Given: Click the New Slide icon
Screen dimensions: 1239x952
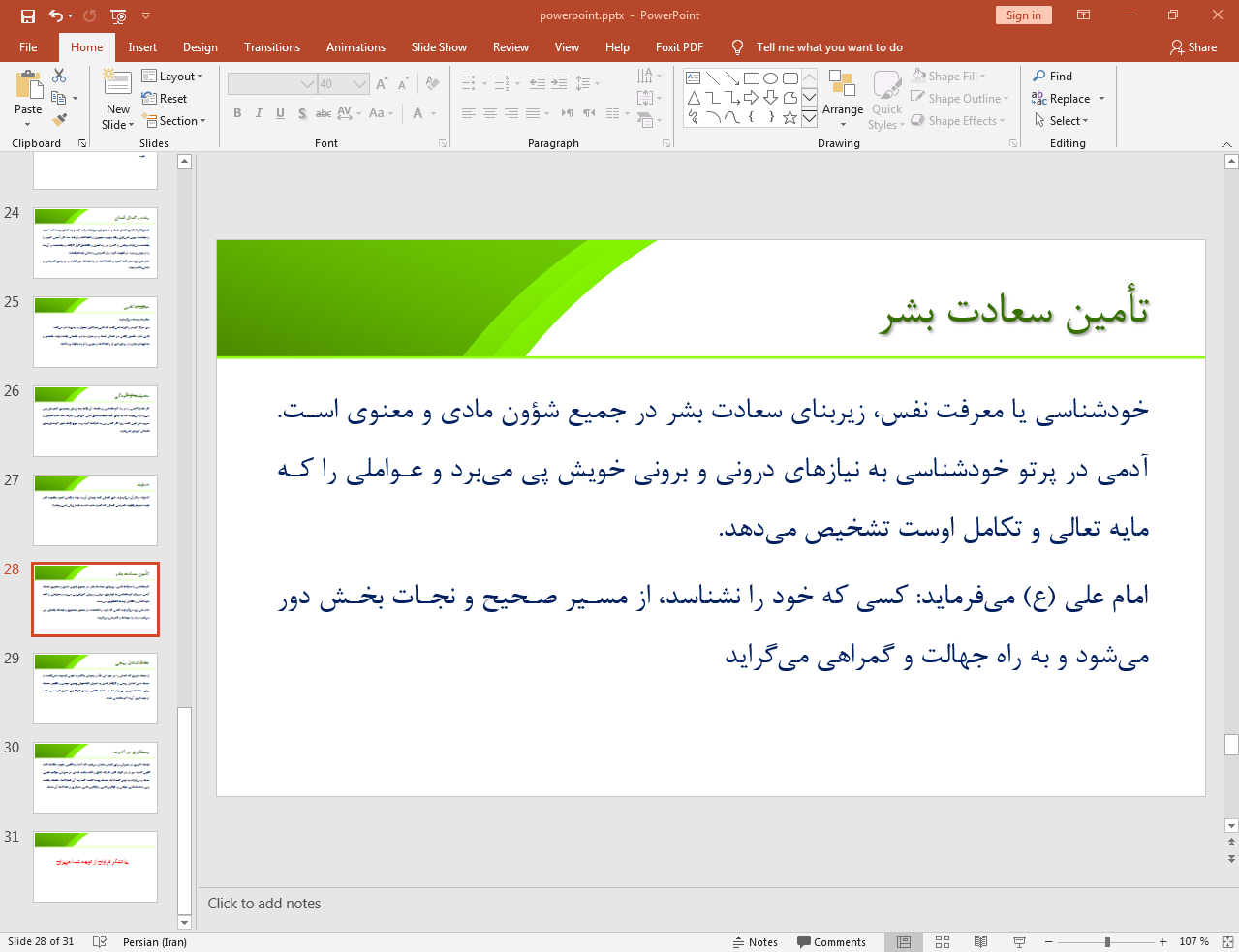Looking at the screenshot, I should (x=117, y=83).
